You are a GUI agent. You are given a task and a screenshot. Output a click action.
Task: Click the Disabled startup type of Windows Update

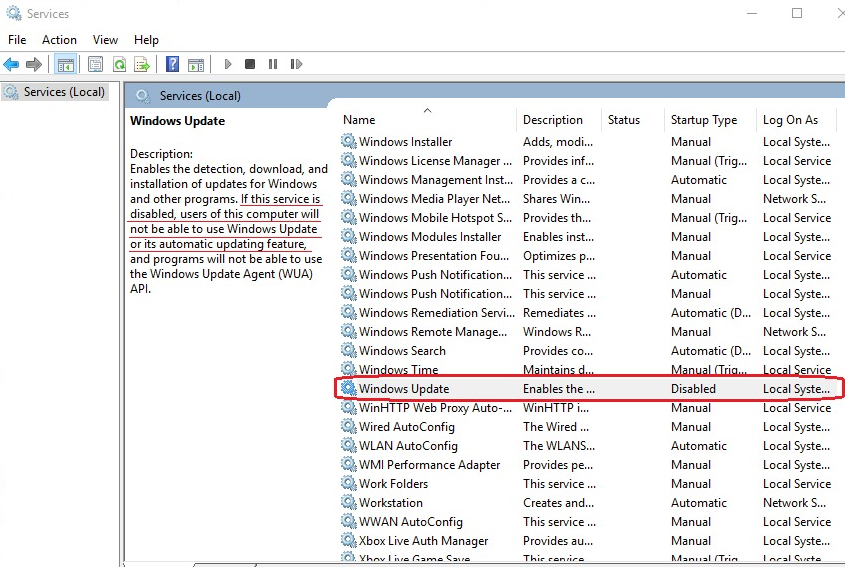click(693, 389)
